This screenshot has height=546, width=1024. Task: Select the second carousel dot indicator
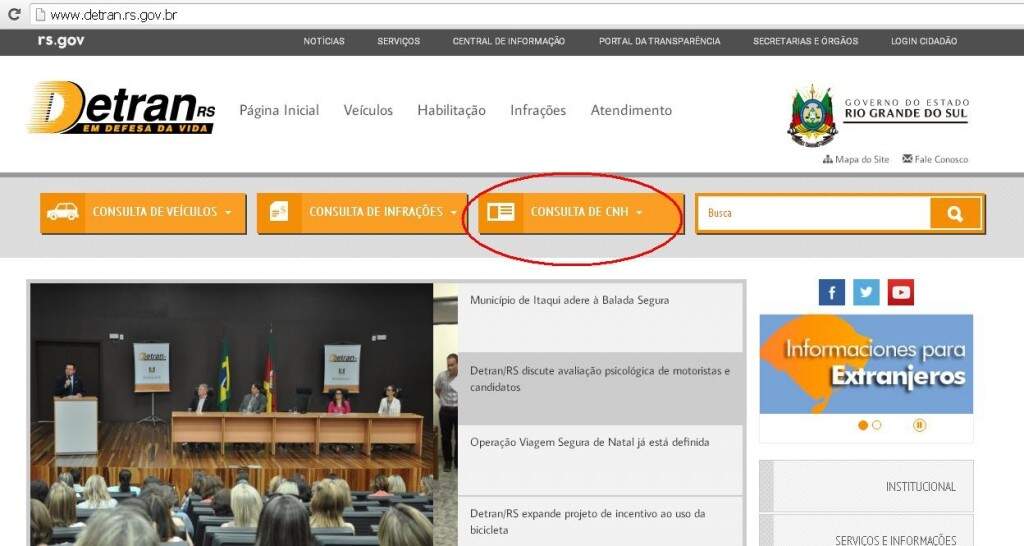click(x=877, y=425)
